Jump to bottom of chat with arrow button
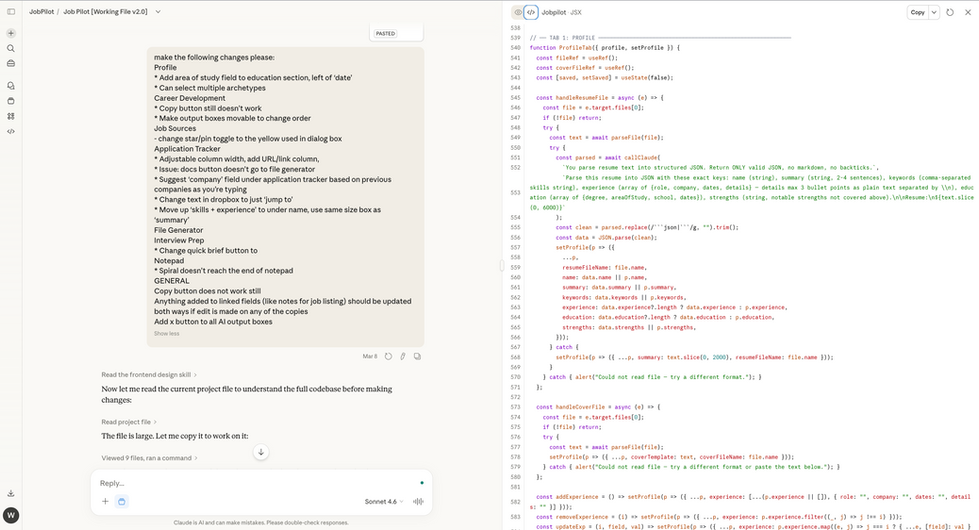Image resolution: width=979 pixels, height=530 pixels. pyautogui.click(x=261, y=452)
